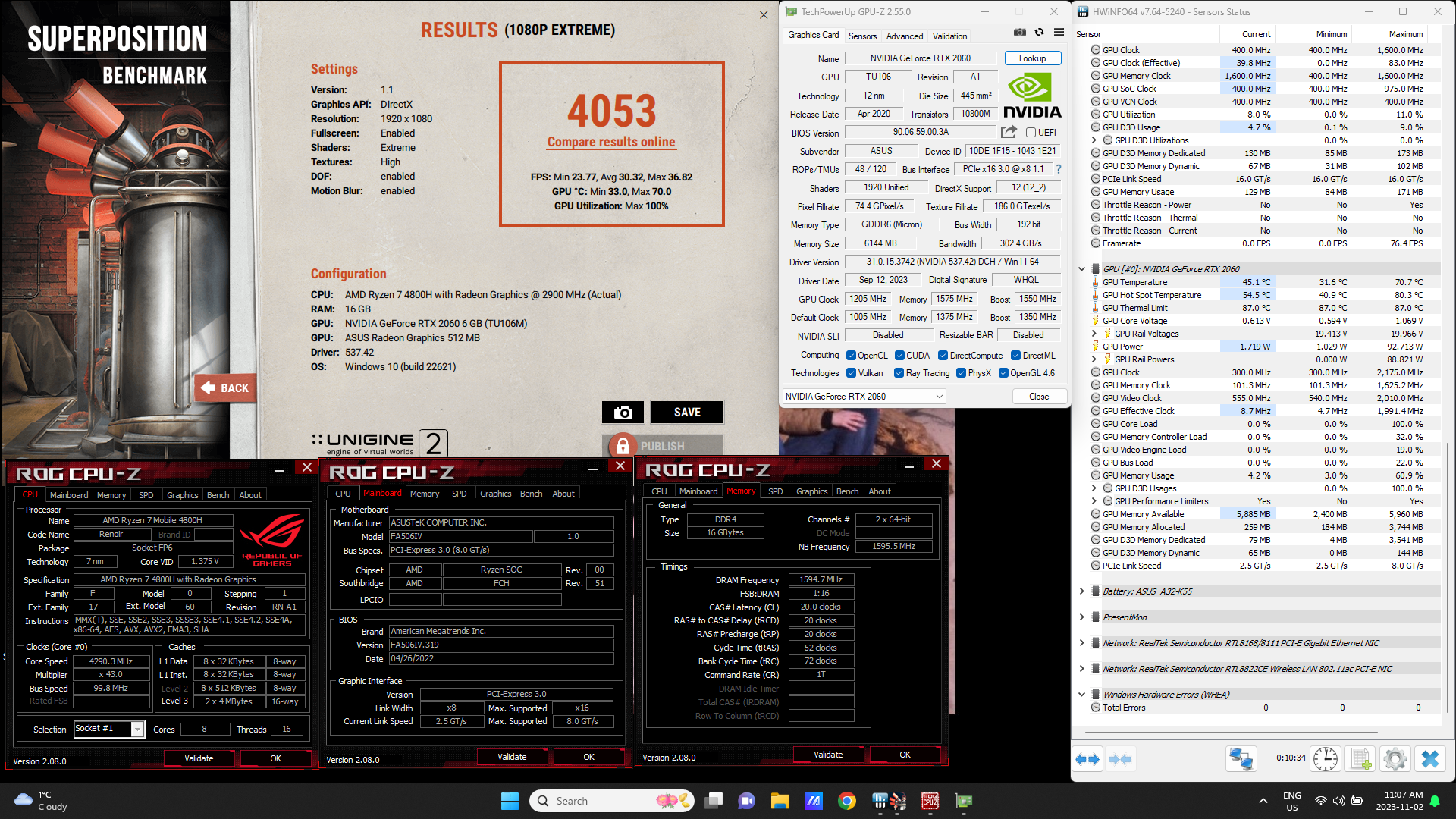1456x819 pixels.
Task: Click HWiNFO blue X close sensors icon
Action: 1430,759
